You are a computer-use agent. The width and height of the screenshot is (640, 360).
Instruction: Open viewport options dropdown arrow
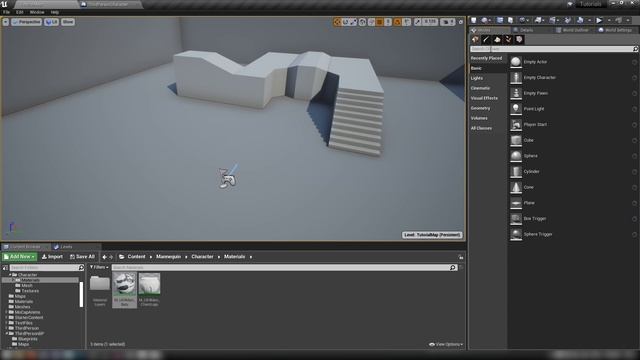[6, 22]
